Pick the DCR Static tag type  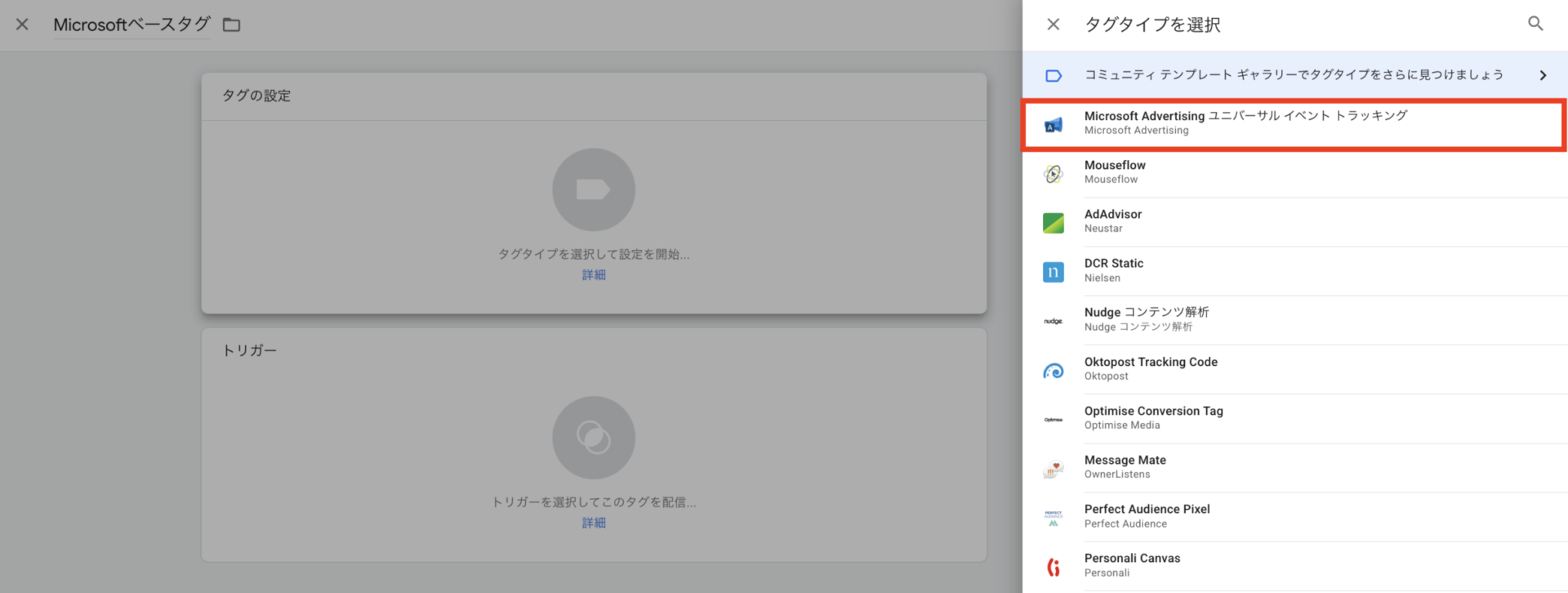point(1294,271)
